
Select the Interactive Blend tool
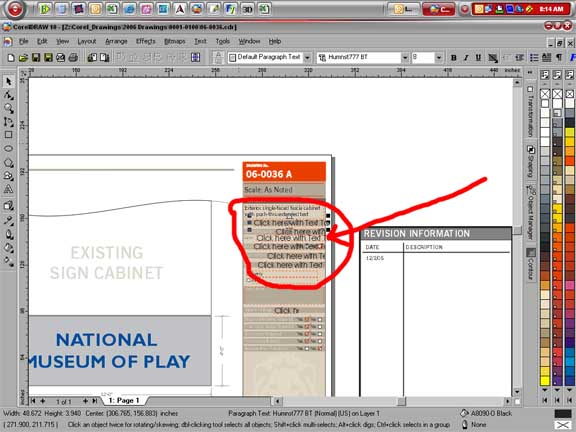point(8,206)
